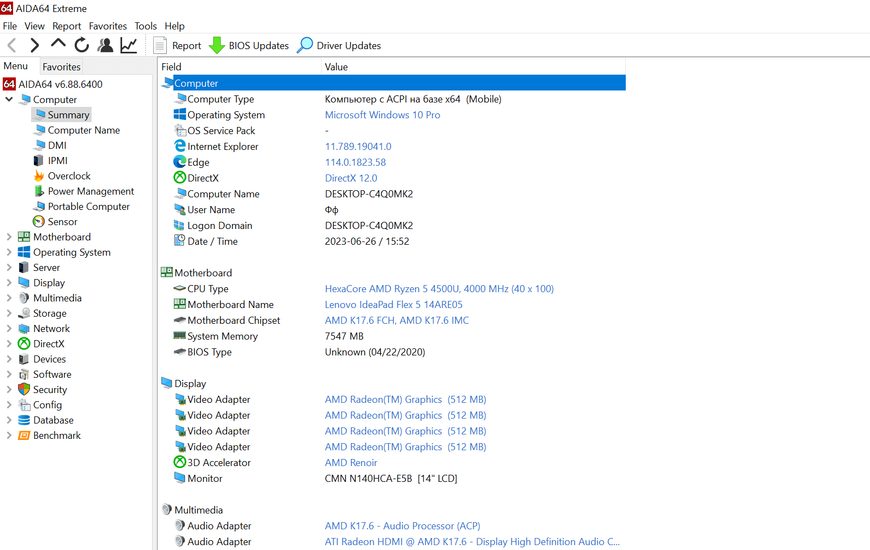
Task: Open the Tools menu
Action: (145, 26)
